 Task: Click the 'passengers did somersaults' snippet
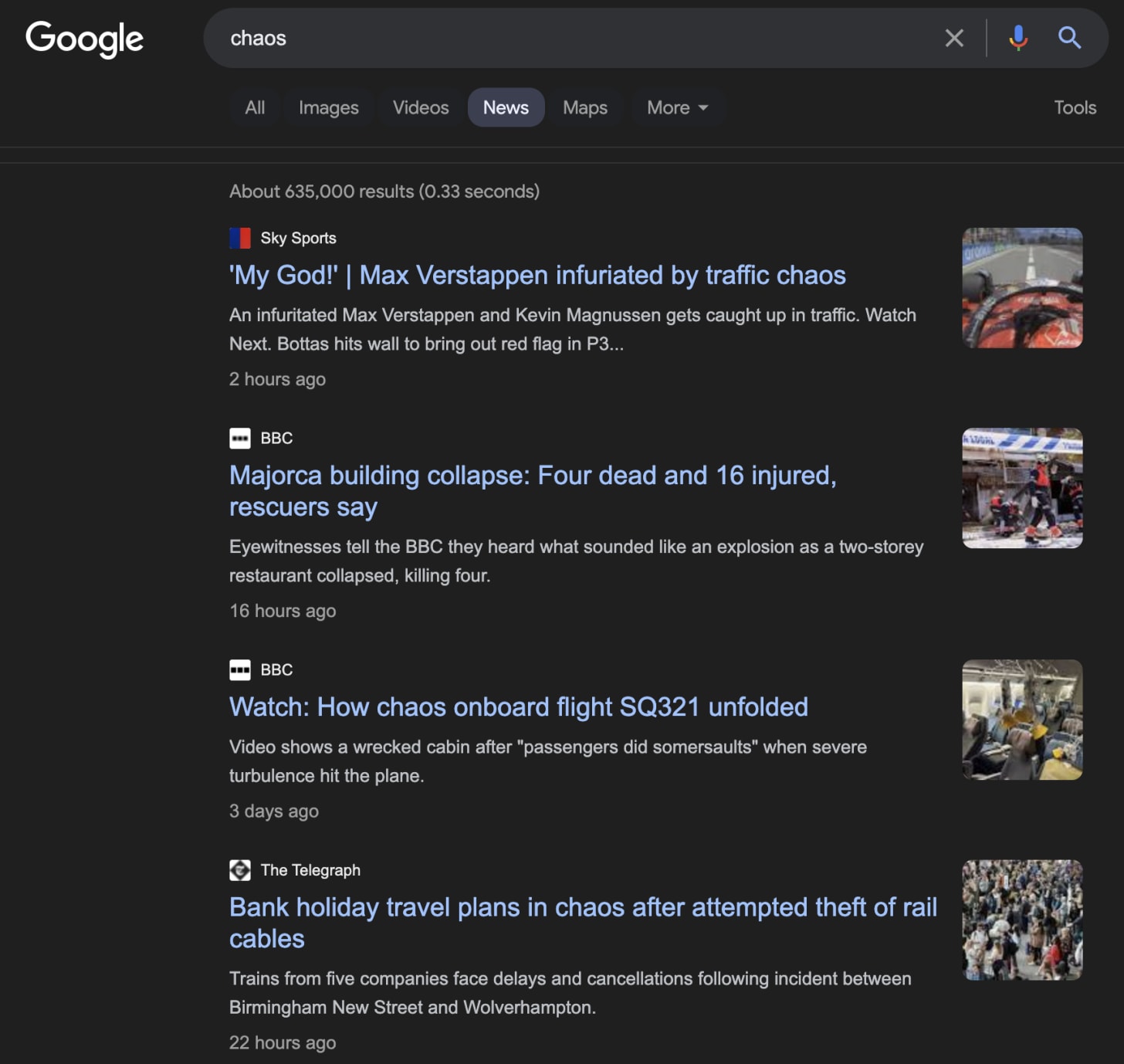[548, 761]
